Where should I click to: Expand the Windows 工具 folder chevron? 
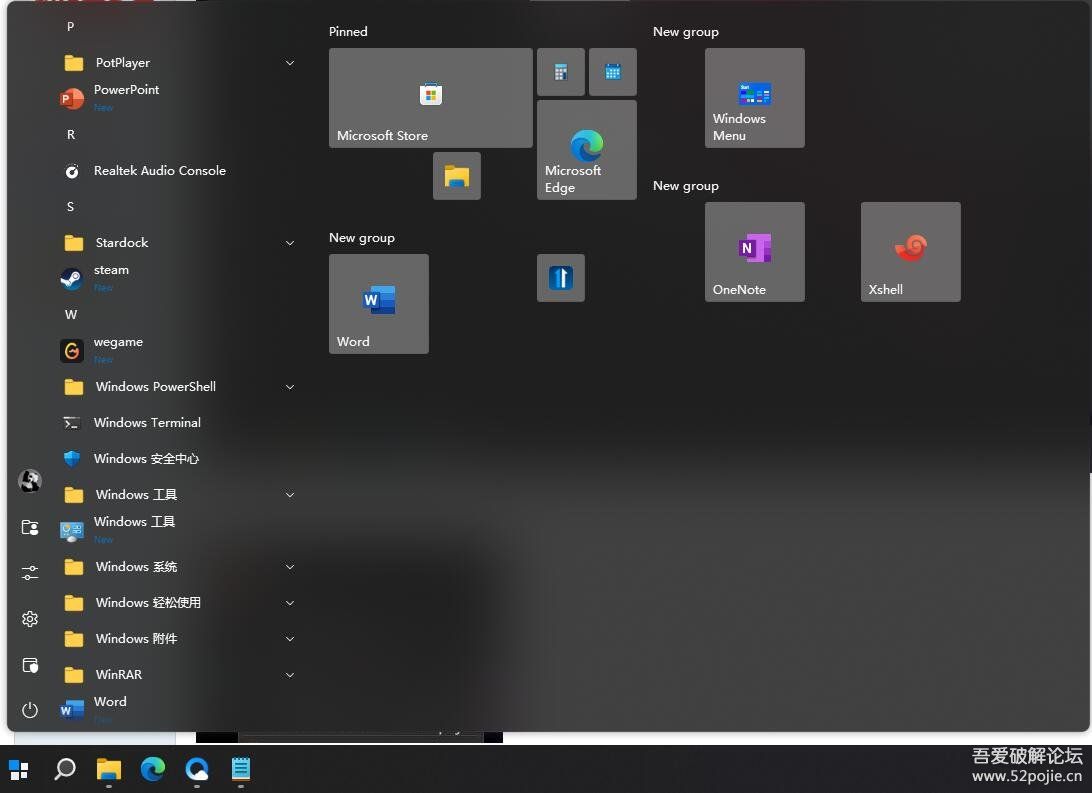coord(290,494)
